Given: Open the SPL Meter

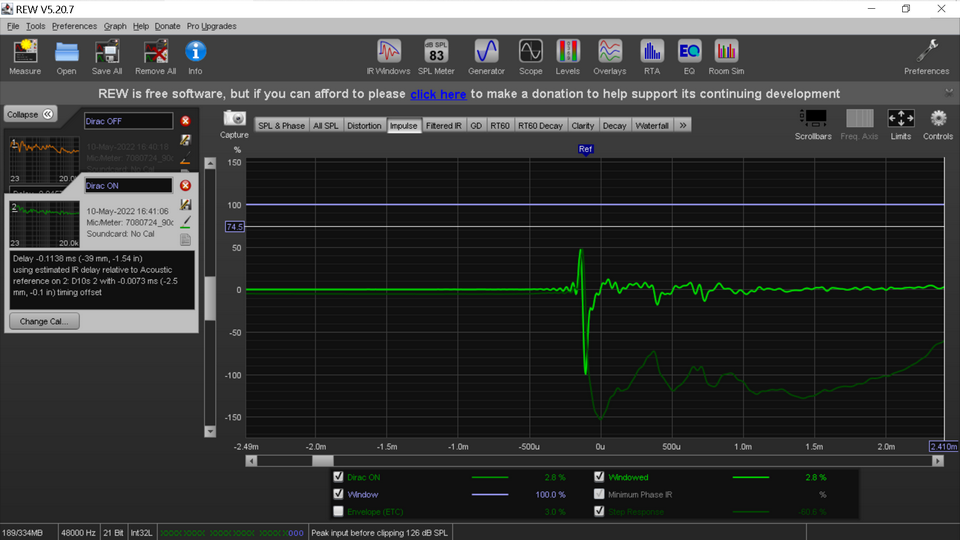Looking at the screenshot, I should (x=436, y=56).
